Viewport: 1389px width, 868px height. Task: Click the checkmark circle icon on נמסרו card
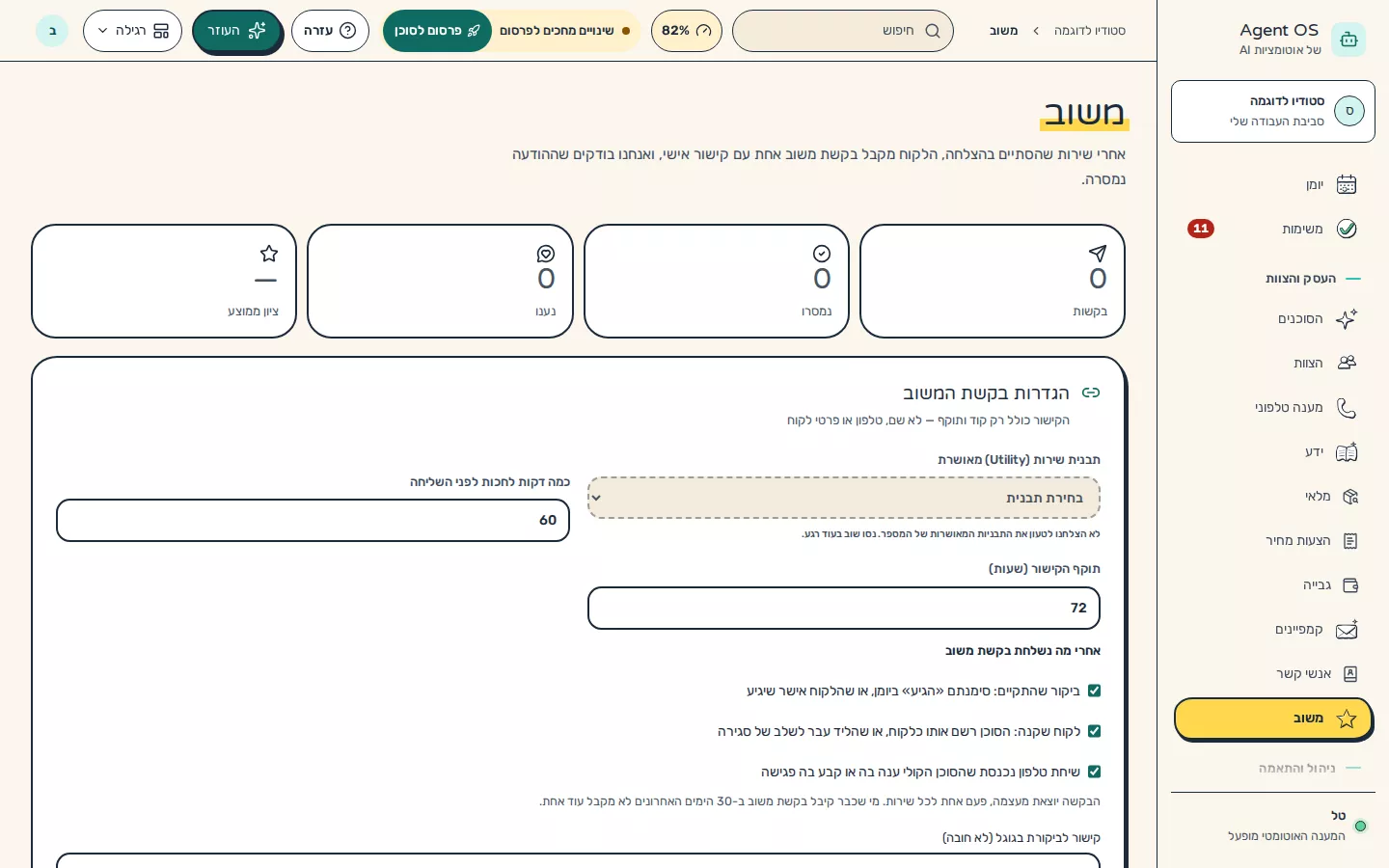tap(822, 254)
